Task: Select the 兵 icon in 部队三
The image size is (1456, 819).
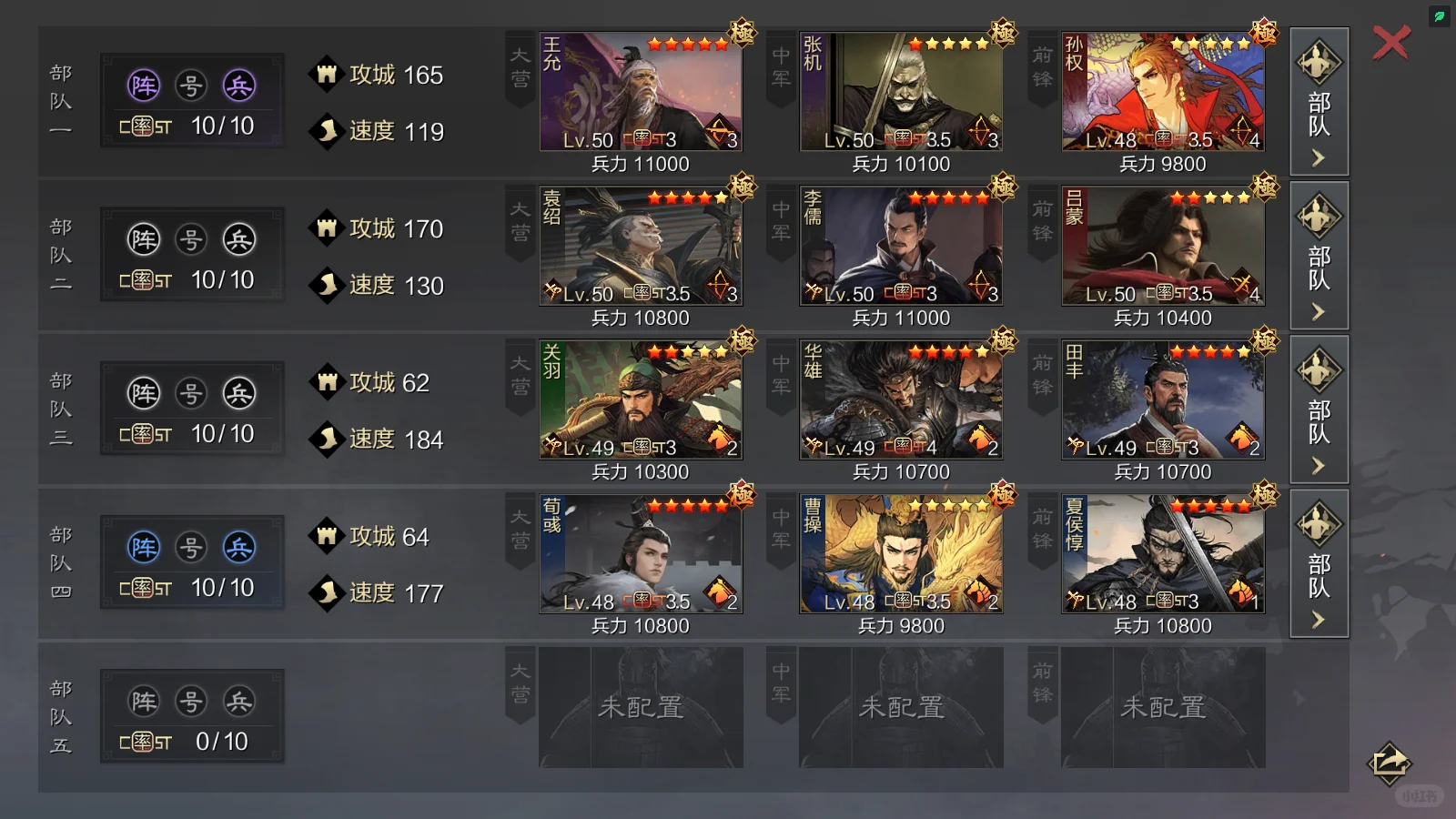Action: (x=238, y=393)
